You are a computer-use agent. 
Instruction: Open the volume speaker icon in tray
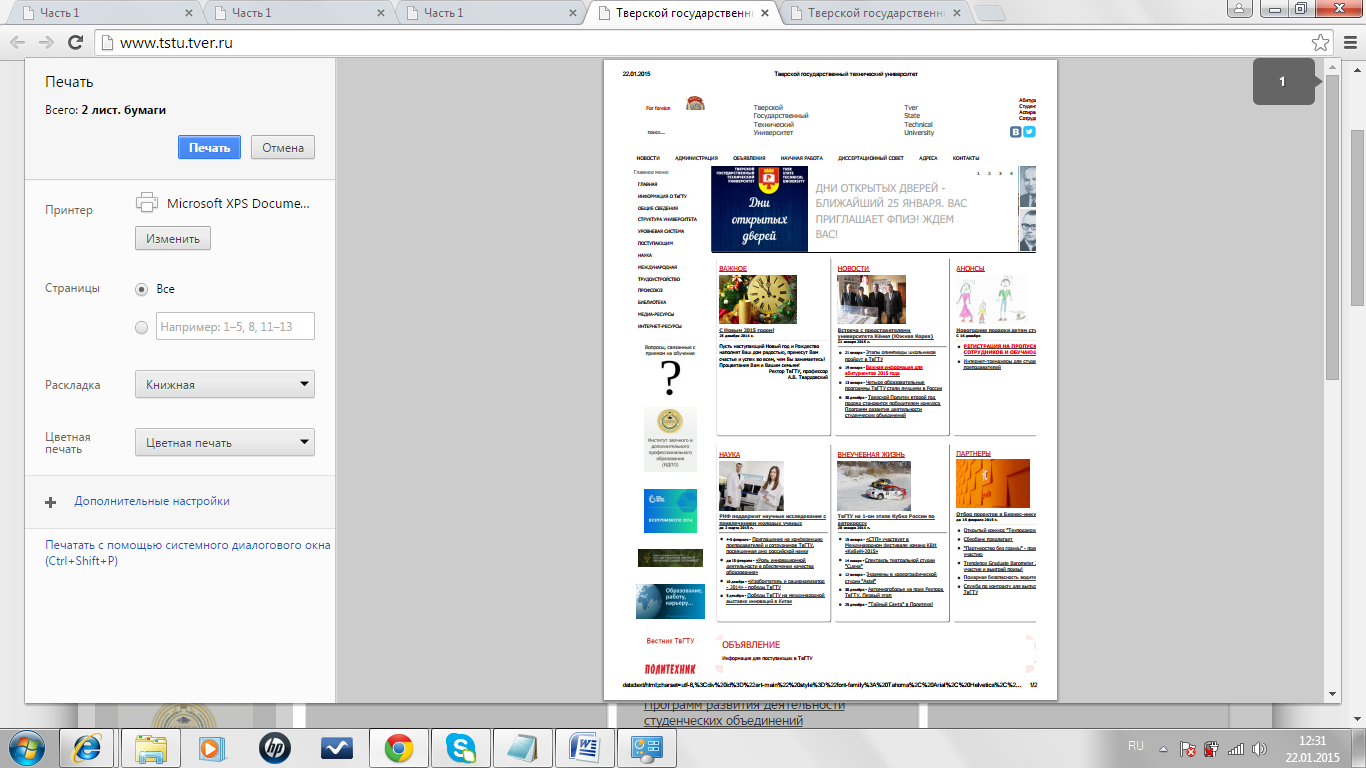[x=1257, y=748]
